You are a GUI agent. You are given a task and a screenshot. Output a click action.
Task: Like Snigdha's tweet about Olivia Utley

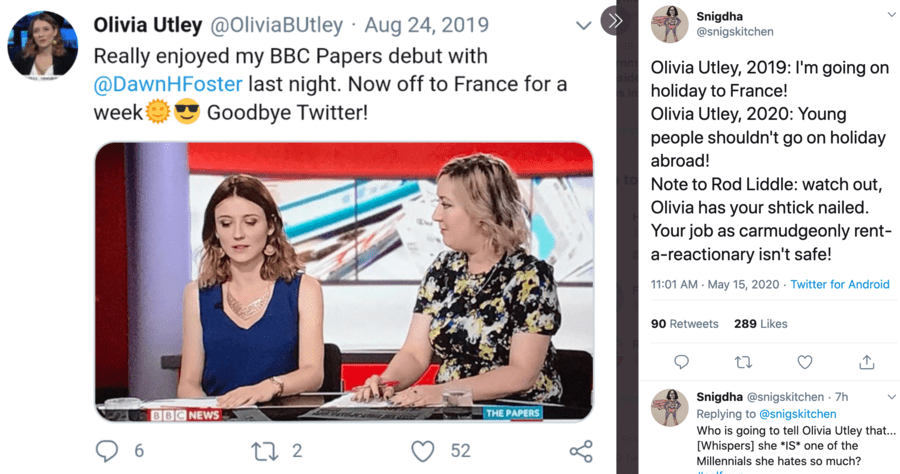(805, 362)
